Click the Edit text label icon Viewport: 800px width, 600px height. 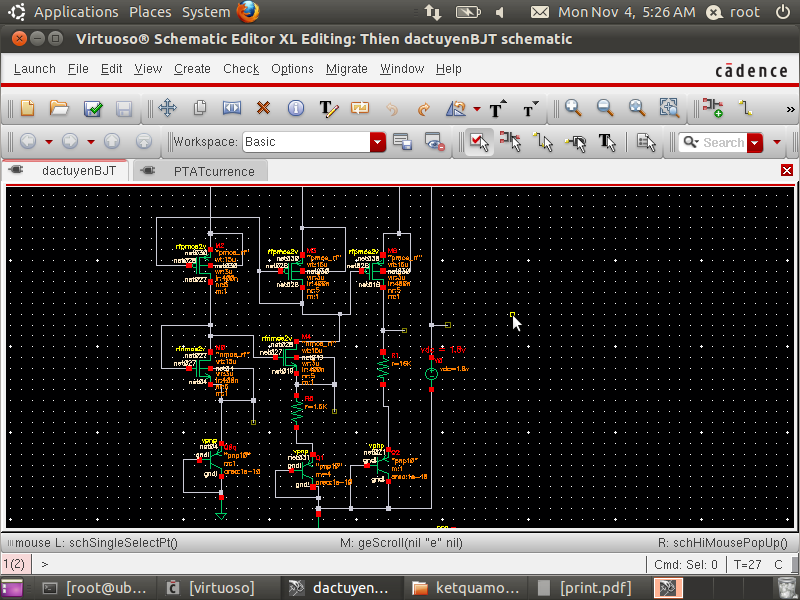(x=329, y=108)
